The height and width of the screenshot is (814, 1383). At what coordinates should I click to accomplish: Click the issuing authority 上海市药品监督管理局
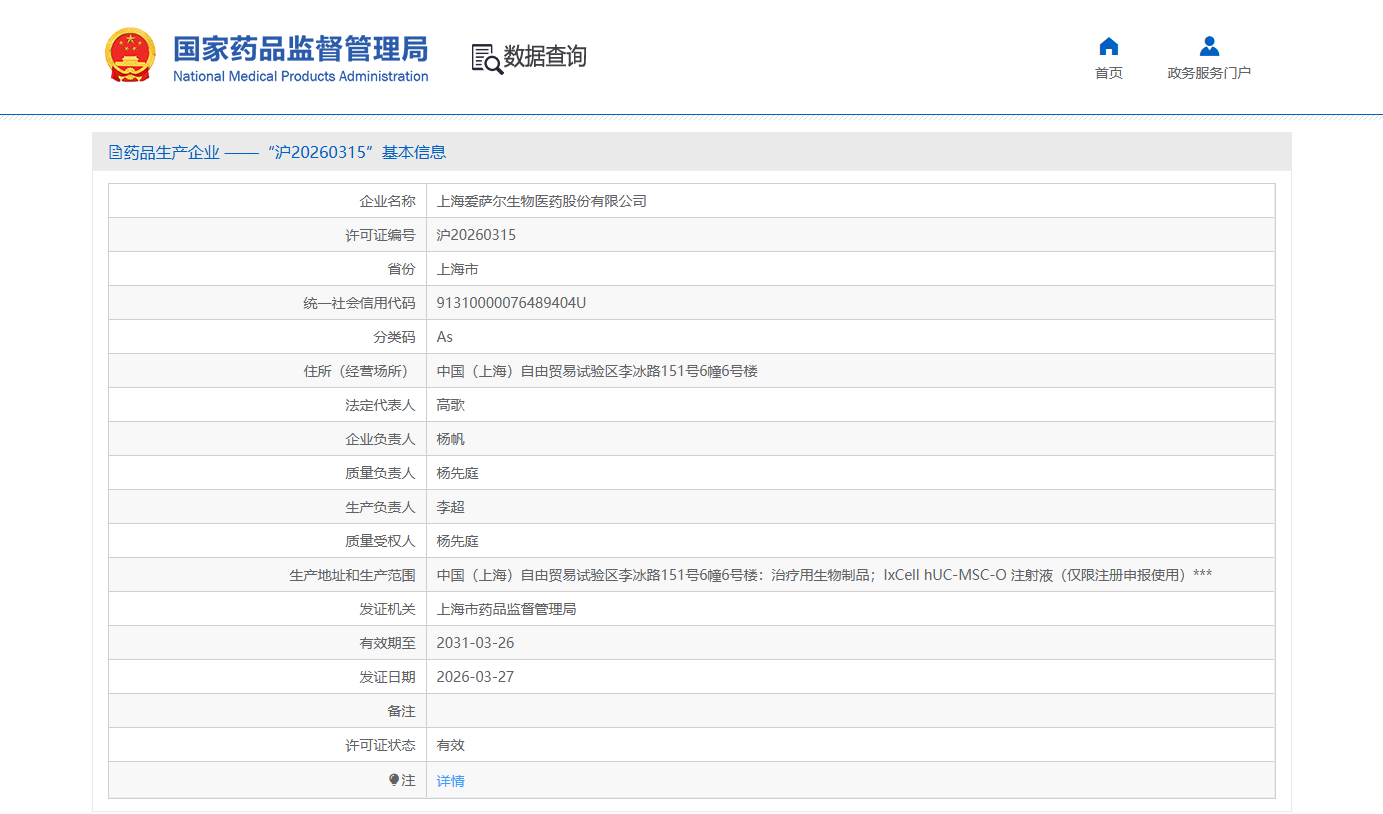[506, 609]
